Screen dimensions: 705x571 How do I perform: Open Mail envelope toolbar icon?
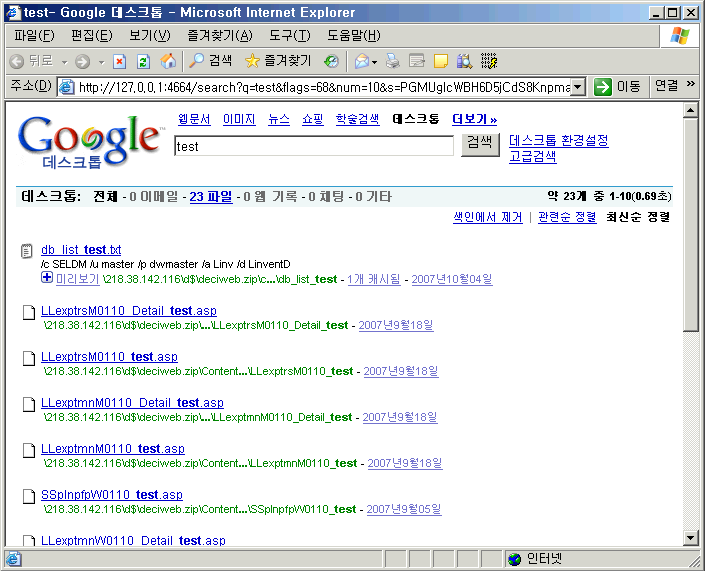362,61
